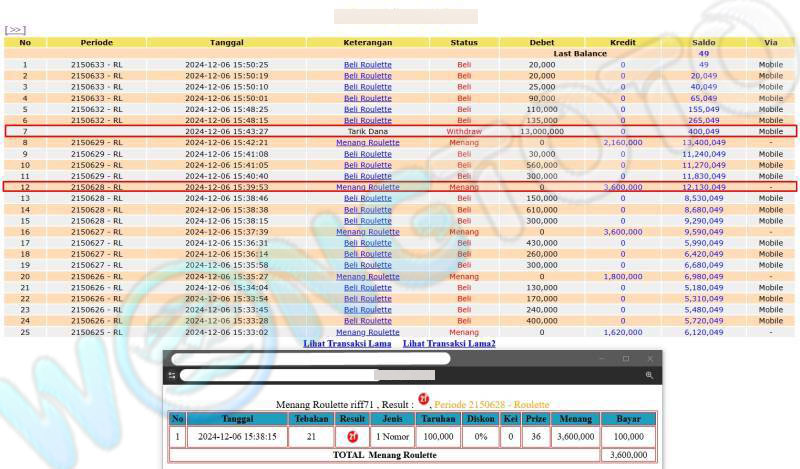Open Menang Roulette link in row 8
800x469 pixels.
click(x=367, y=142)
